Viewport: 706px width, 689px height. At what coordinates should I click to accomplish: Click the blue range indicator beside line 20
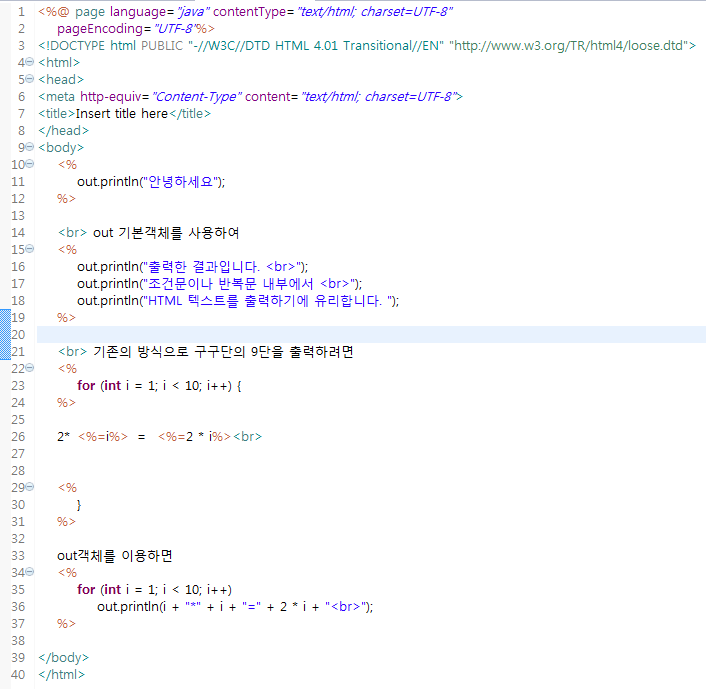coord(5,334)
